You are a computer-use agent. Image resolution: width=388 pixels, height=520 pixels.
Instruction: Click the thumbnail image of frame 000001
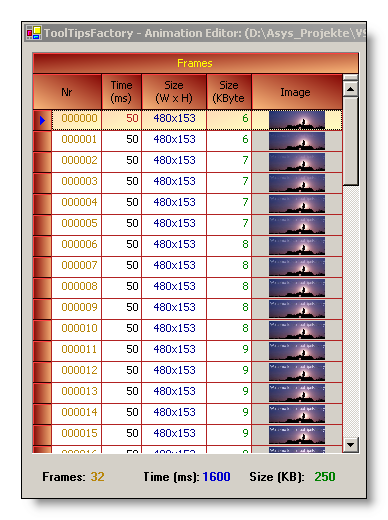click(297, 141)
